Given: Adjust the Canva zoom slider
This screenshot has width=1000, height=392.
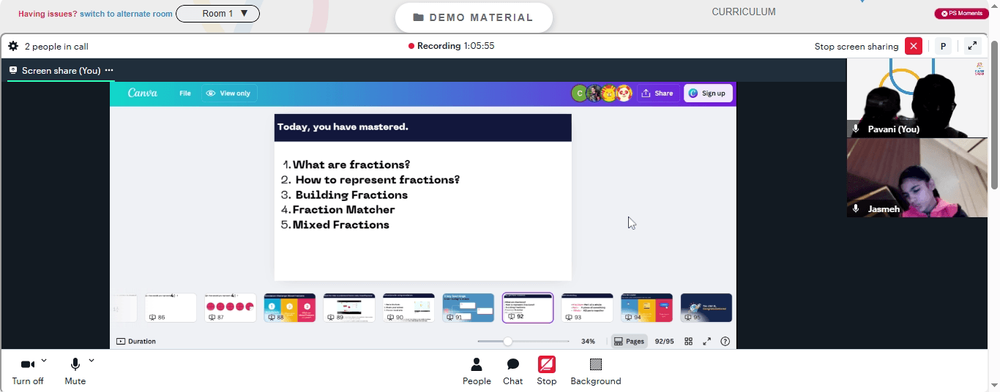Looking at the screenshot, I should pyautogui.click(x=508, y=342).
